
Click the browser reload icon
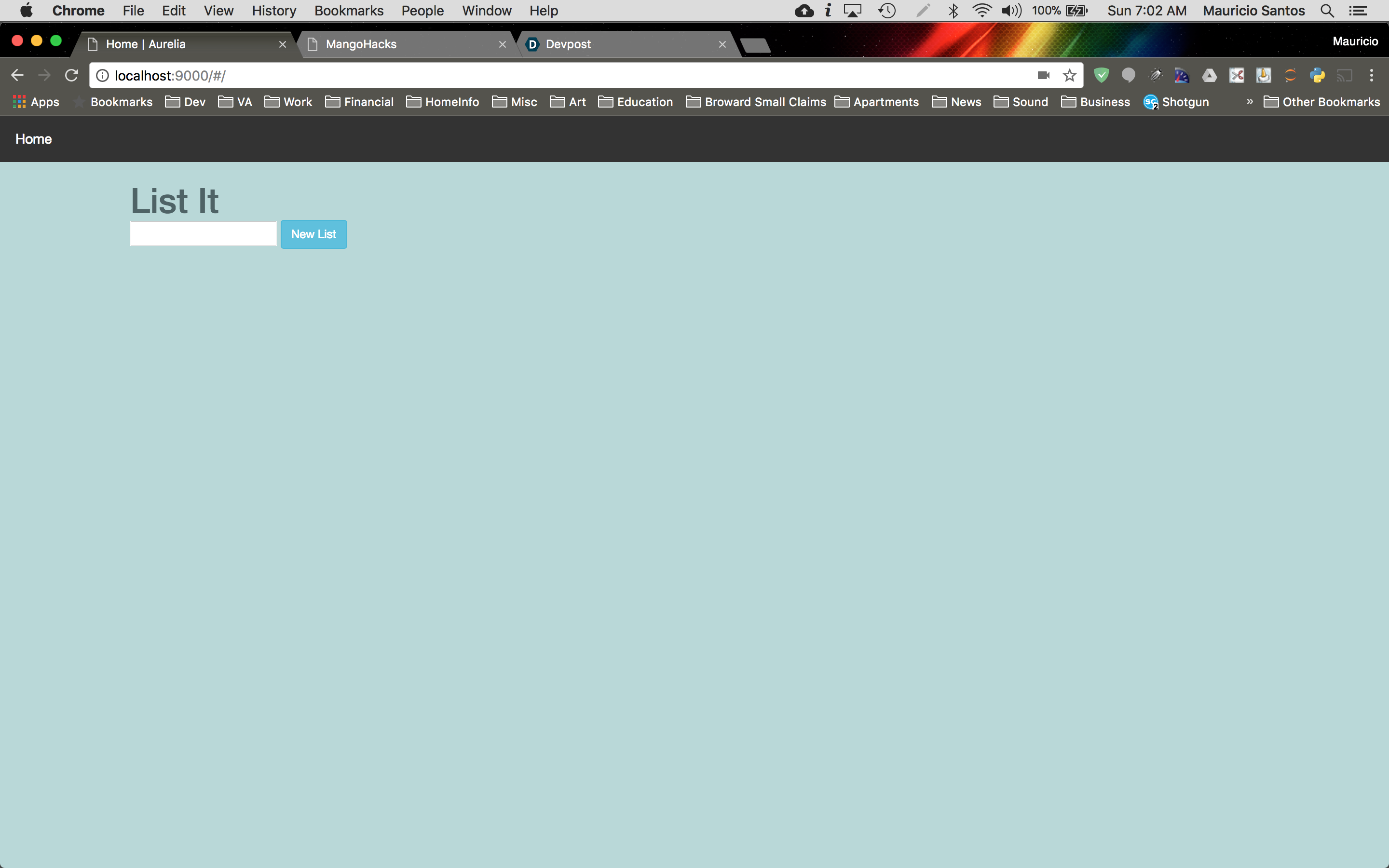(x=71, y=75)
